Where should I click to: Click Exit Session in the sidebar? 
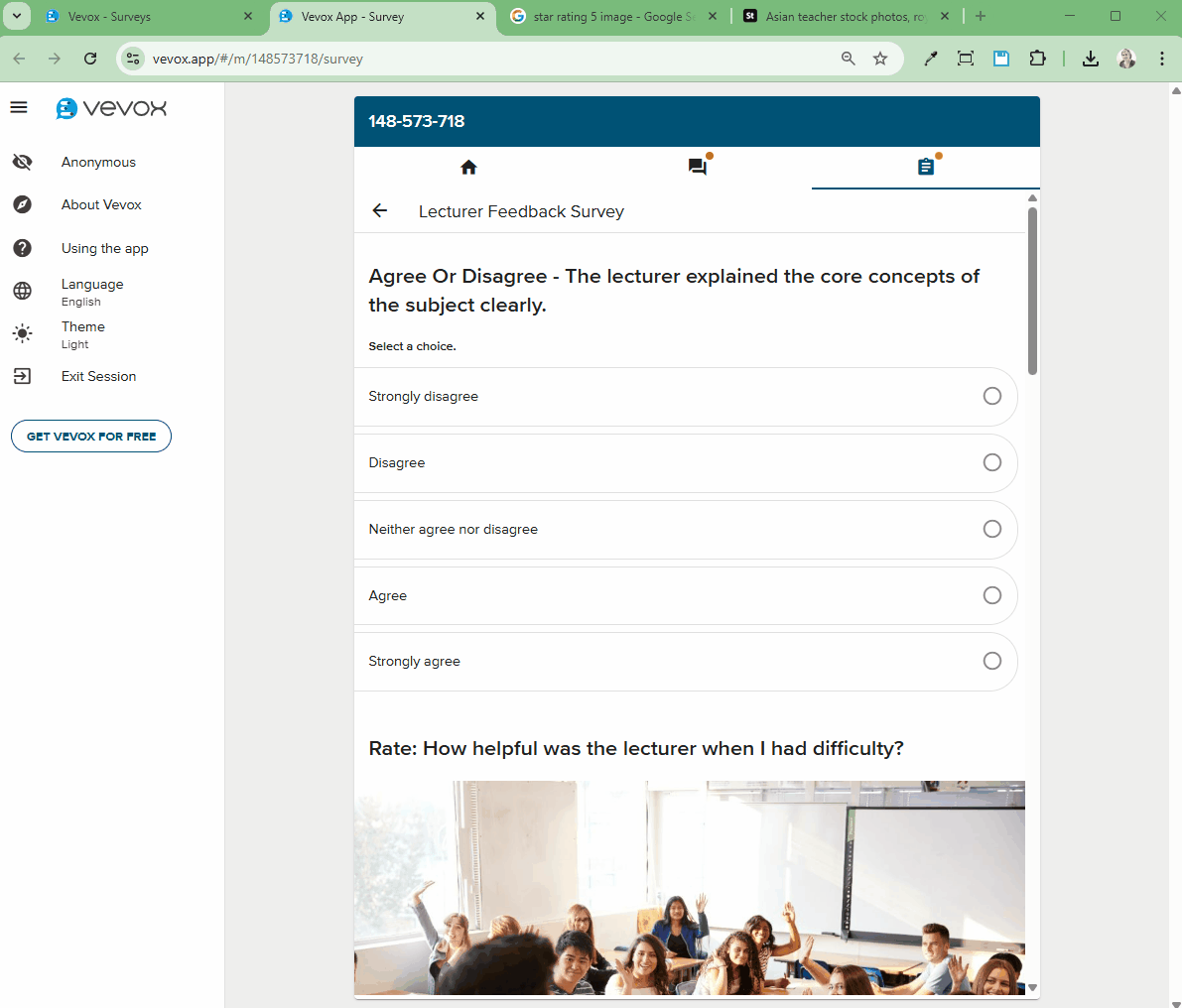click(x=98, y=376)
